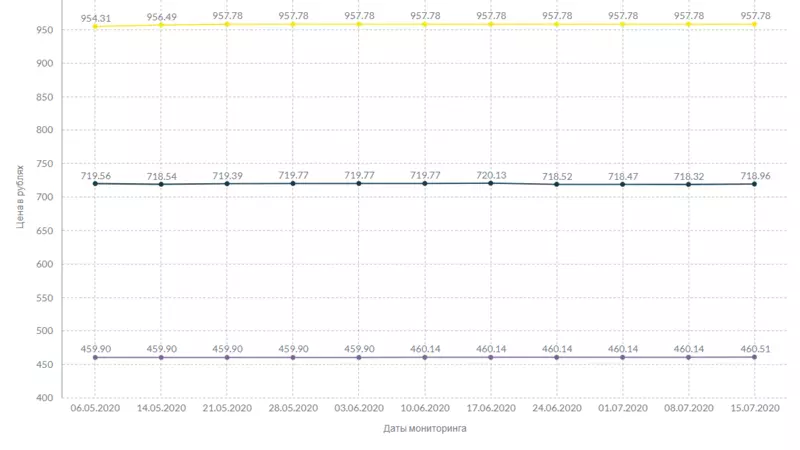The width and height of the screenshot is (800, 450).
Task: Select the 21.05.2020 x-axis tick label
Action: click(x=227, y=408)
